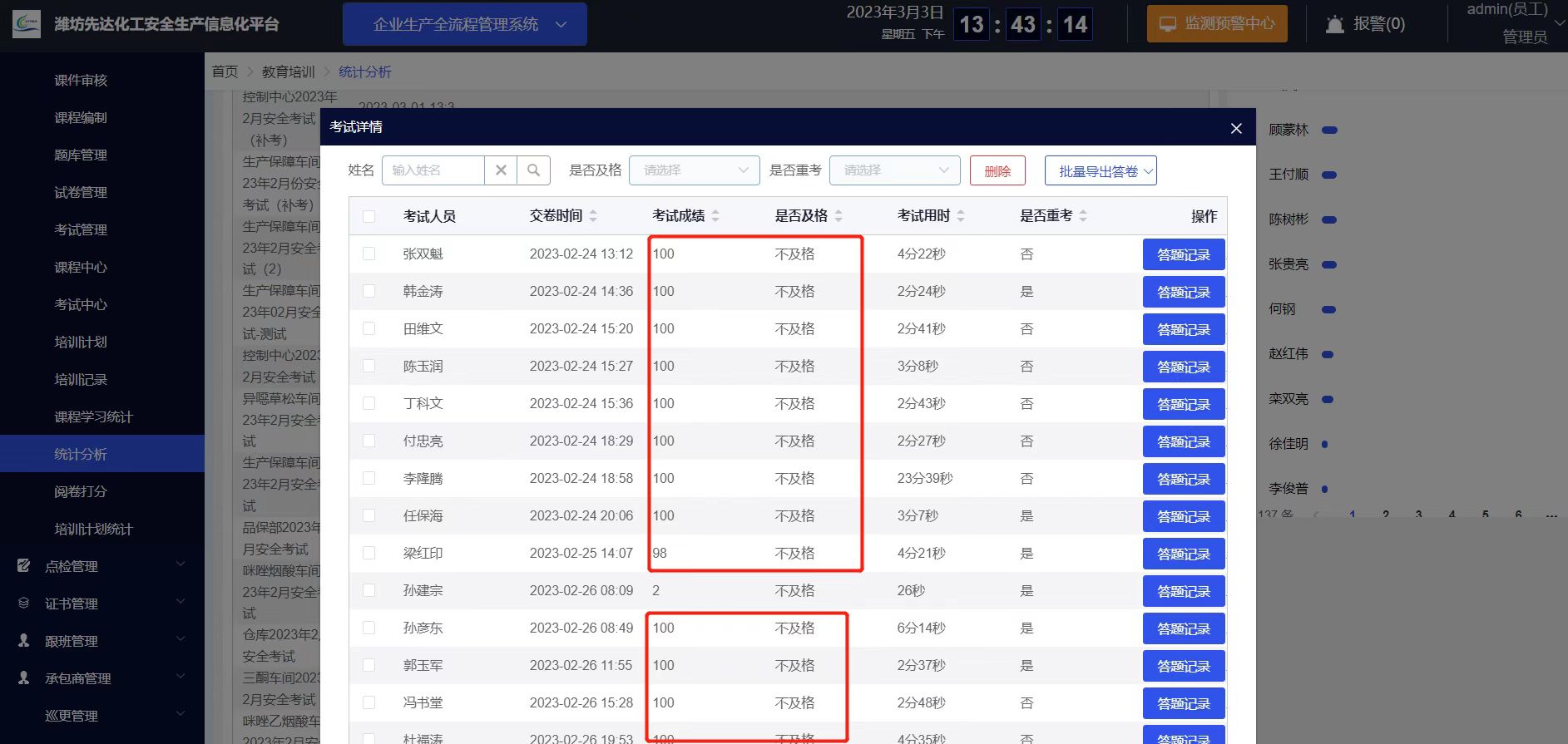The image size is (1568, 744).
Task: Check the box for 任保海
Action: tap(369, 515)
